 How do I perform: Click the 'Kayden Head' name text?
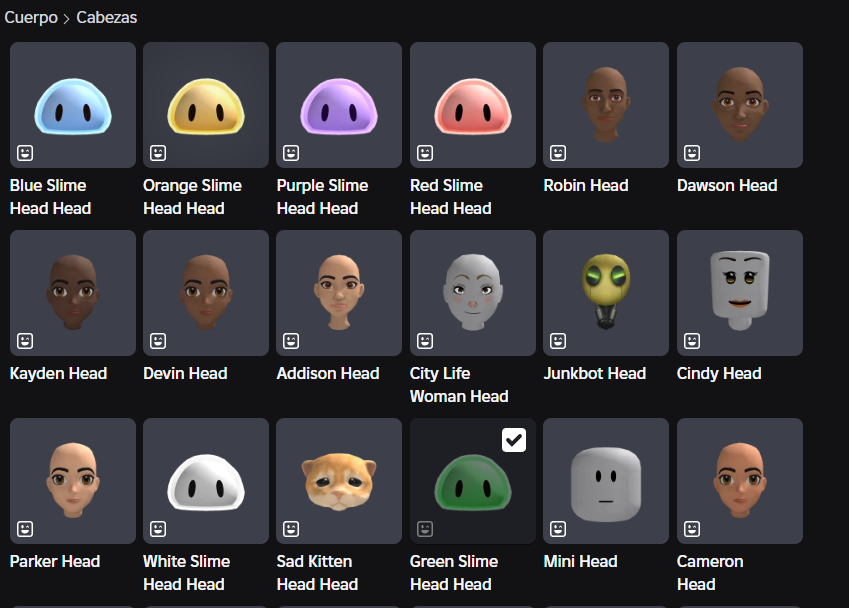[58, 374]
